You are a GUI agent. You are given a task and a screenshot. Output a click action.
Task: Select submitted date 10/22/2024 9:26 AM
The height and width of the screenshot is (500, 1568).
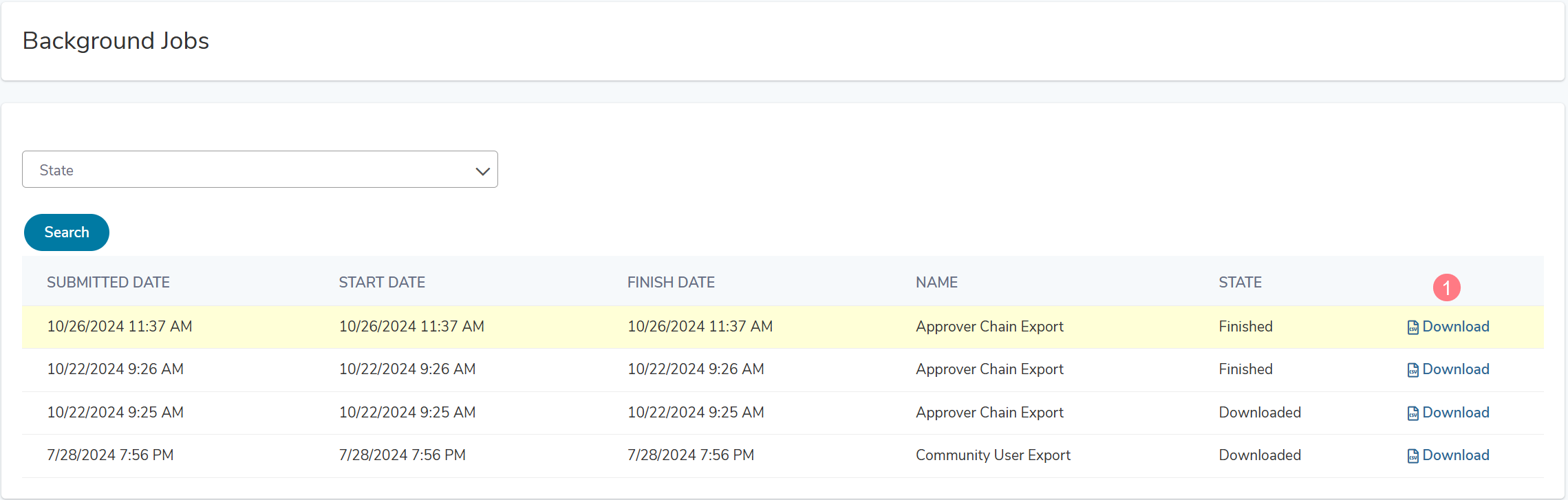[x=115, y=369]
